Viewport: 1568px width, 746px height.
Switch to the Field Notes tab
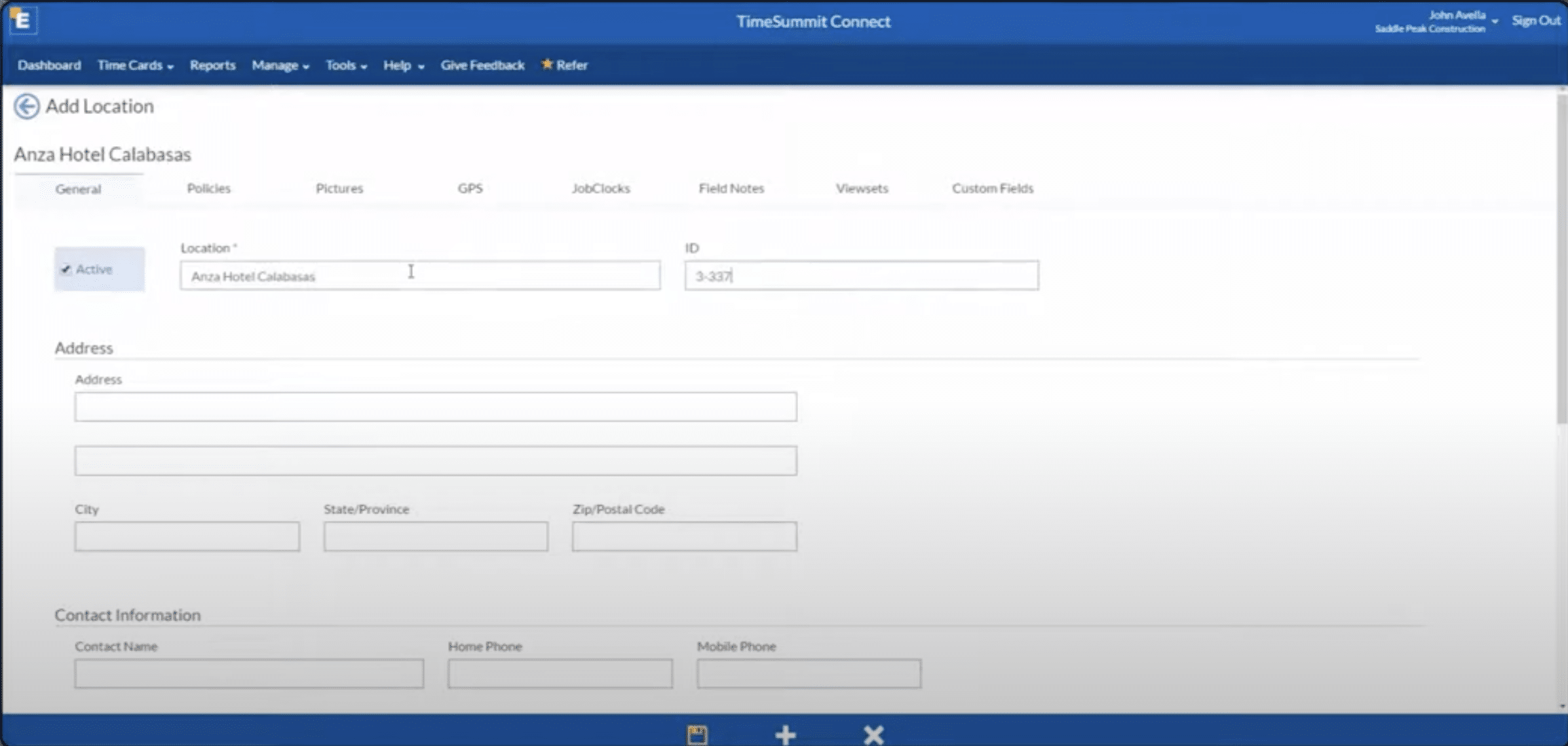pos(731,189)
